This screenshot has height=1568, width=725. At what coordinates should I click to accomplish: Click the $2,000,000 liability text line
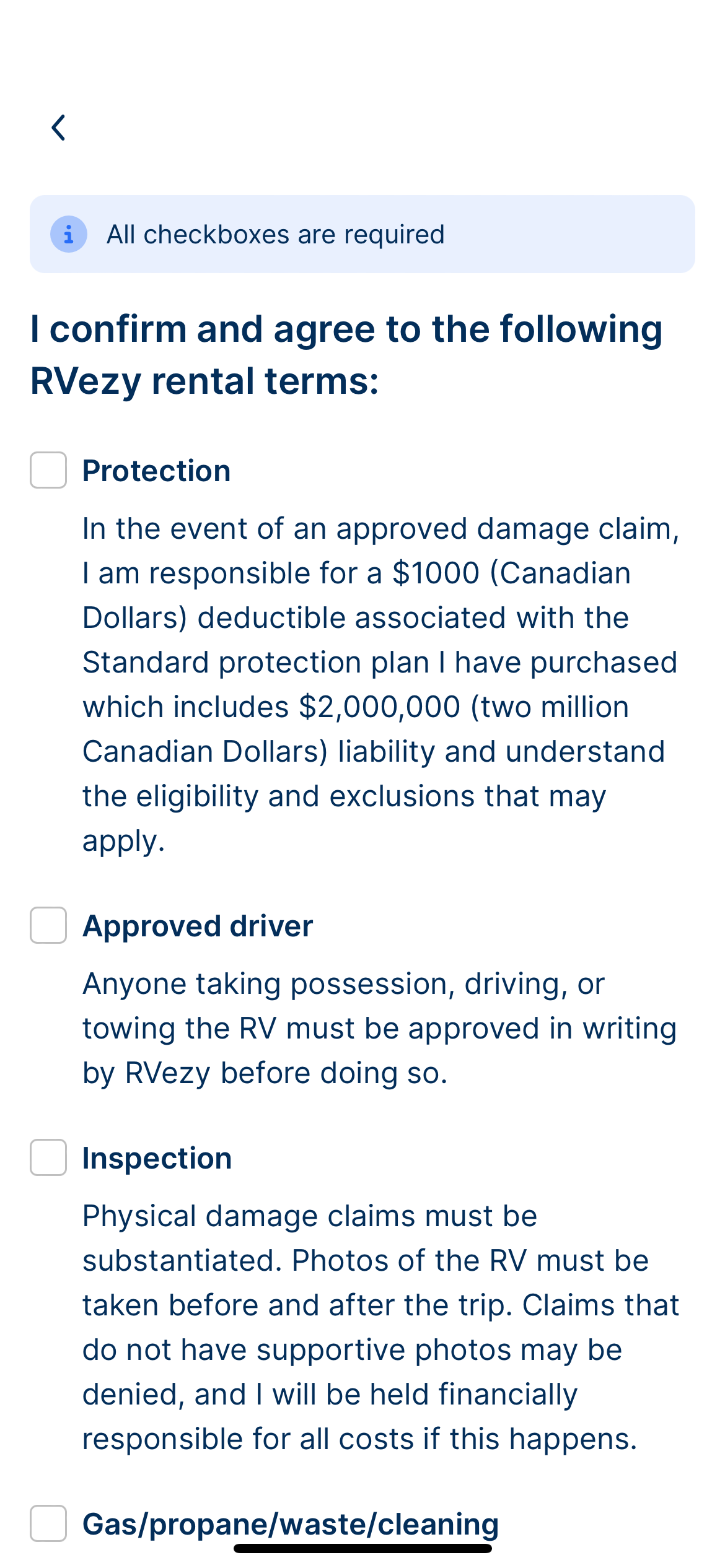pyautogui.click(x=356, y=707)
